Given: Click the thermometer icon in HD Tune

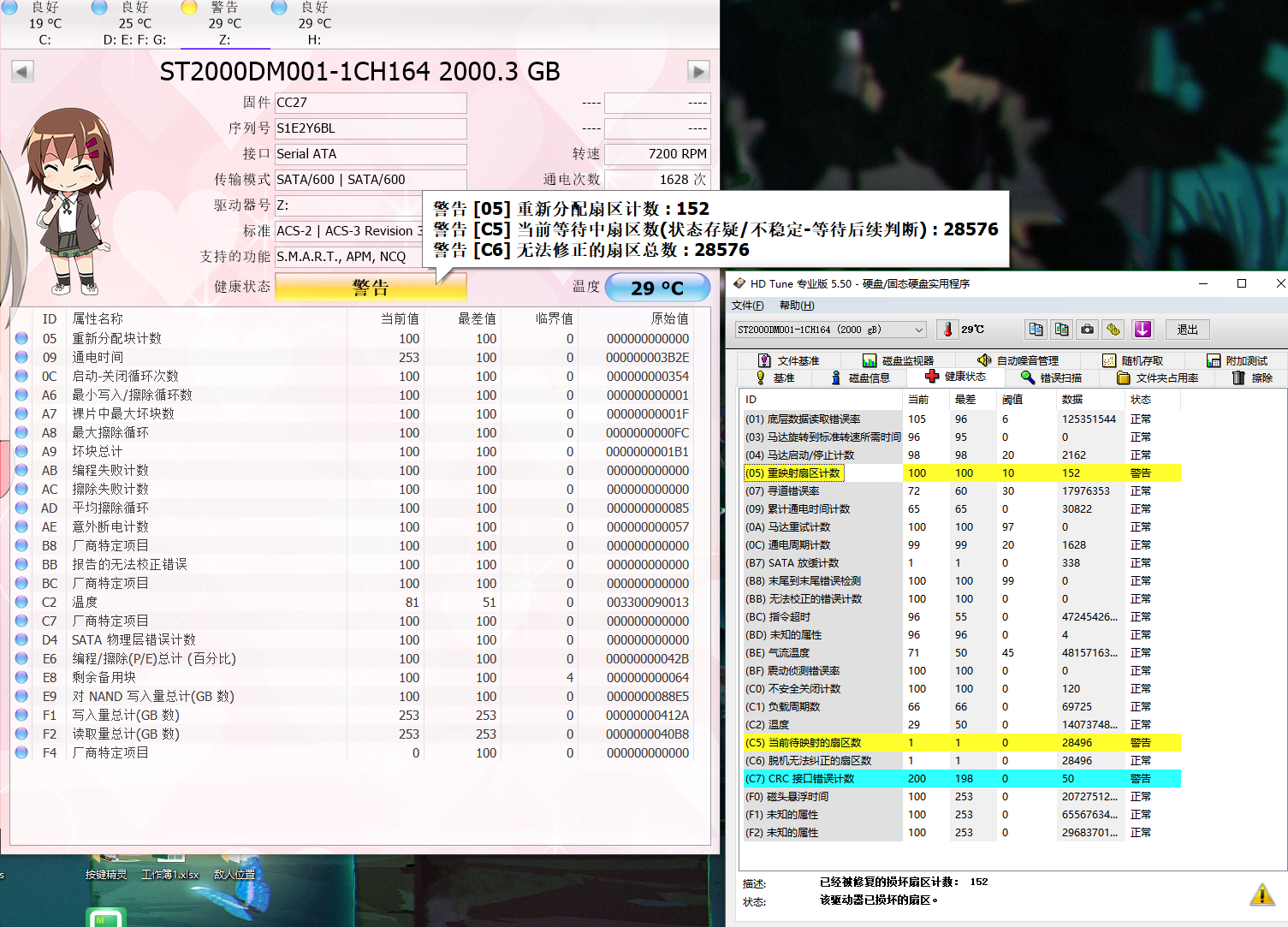Looking at the screenshot, I should coord(947,330).
